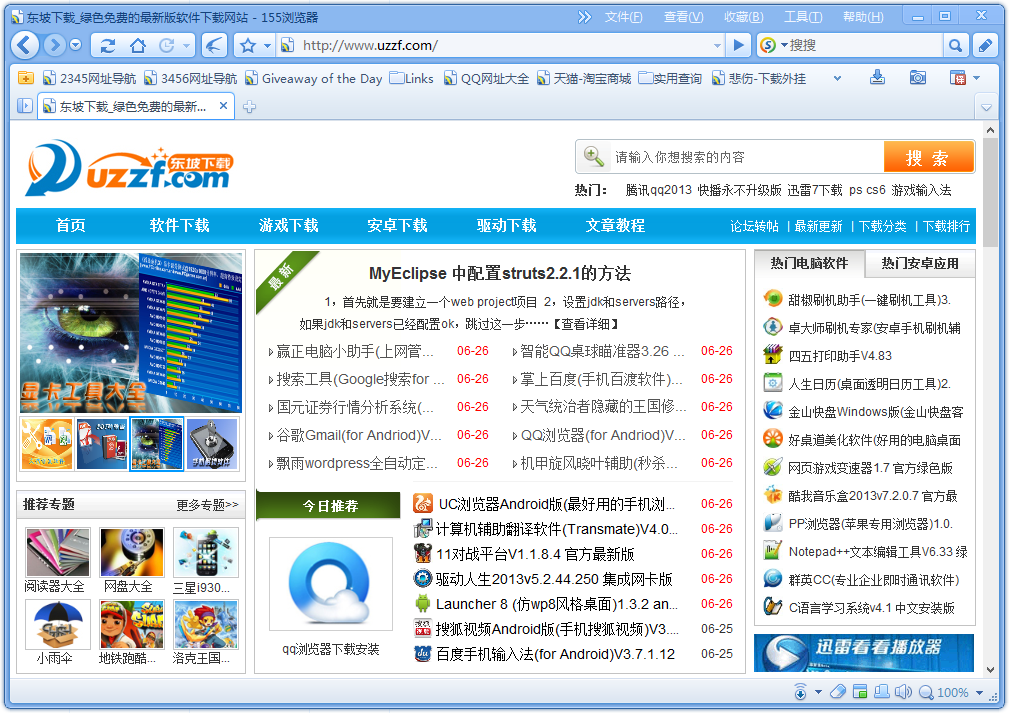Expand the 搜搜 search engine dropdown
The height and width of the screenshot is (713, 1009).
pyautogui.click(x=782, y=45)
